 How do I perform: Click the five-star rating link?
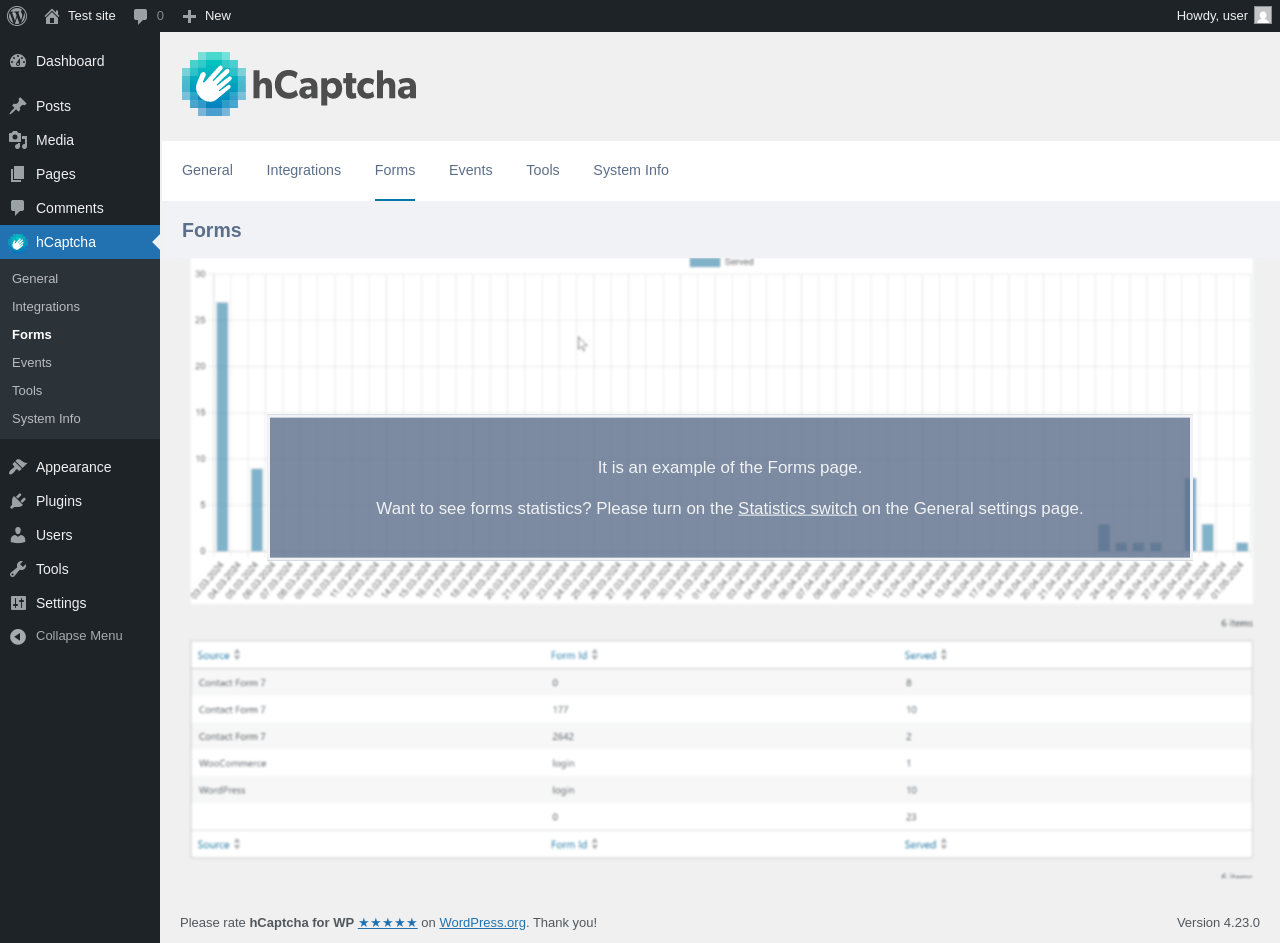click(x=388, y=922)
